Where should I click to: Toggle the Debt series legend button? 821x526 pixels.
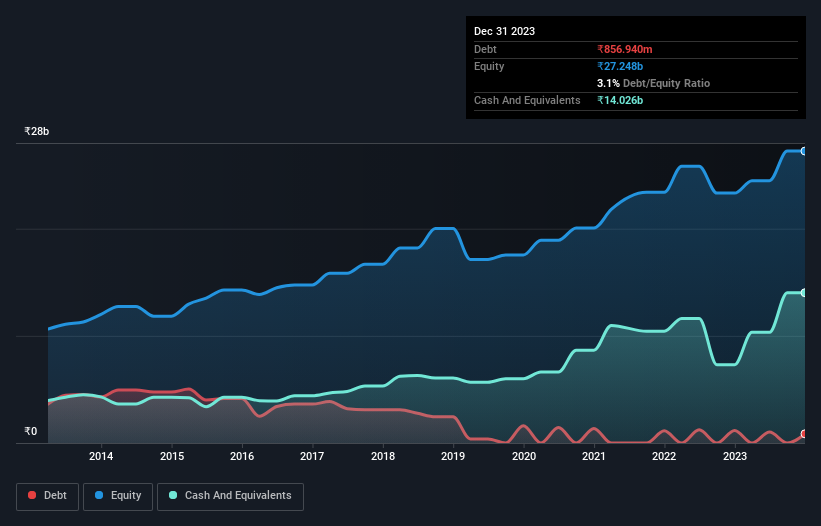click(x=47, y=496)
